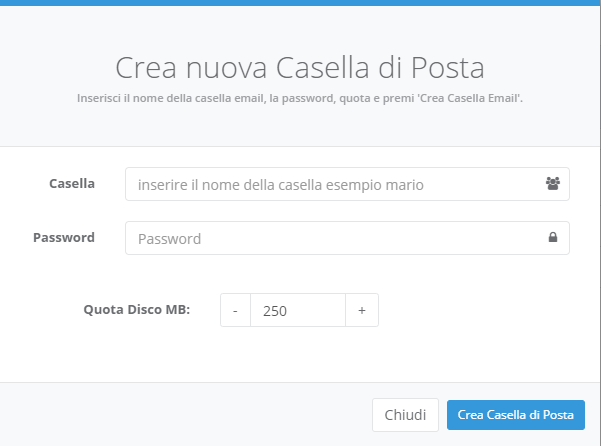
Task: Focus the Password input field
Action: click(x=347, y=238)
